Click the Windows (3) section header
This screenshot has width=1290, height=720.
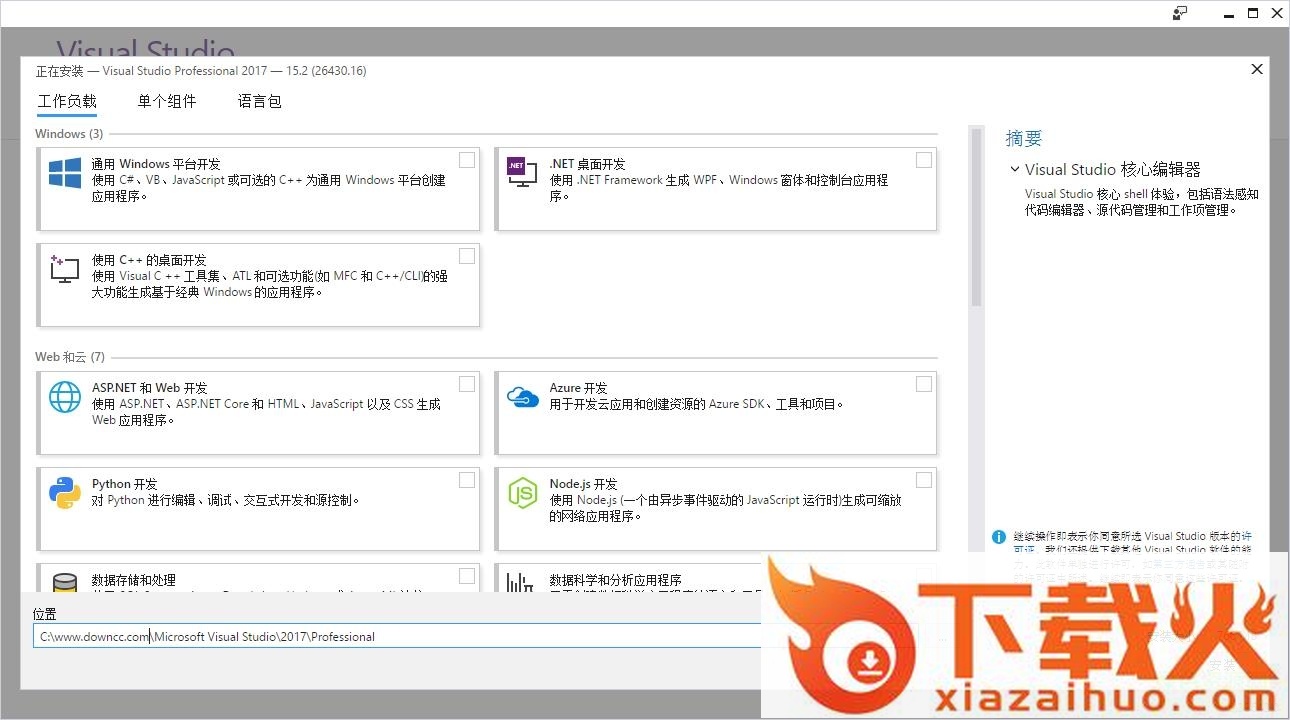(69, 134)
